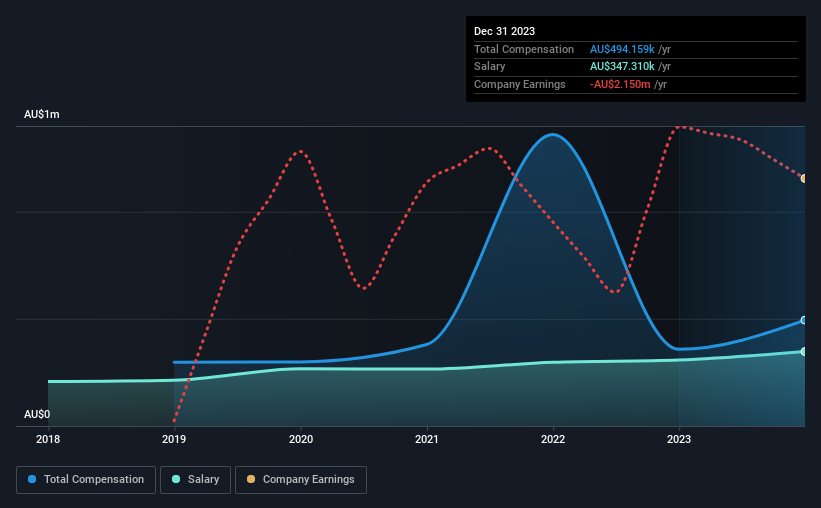Click the blue dot in Total Compensation legend

click(32, 479)
